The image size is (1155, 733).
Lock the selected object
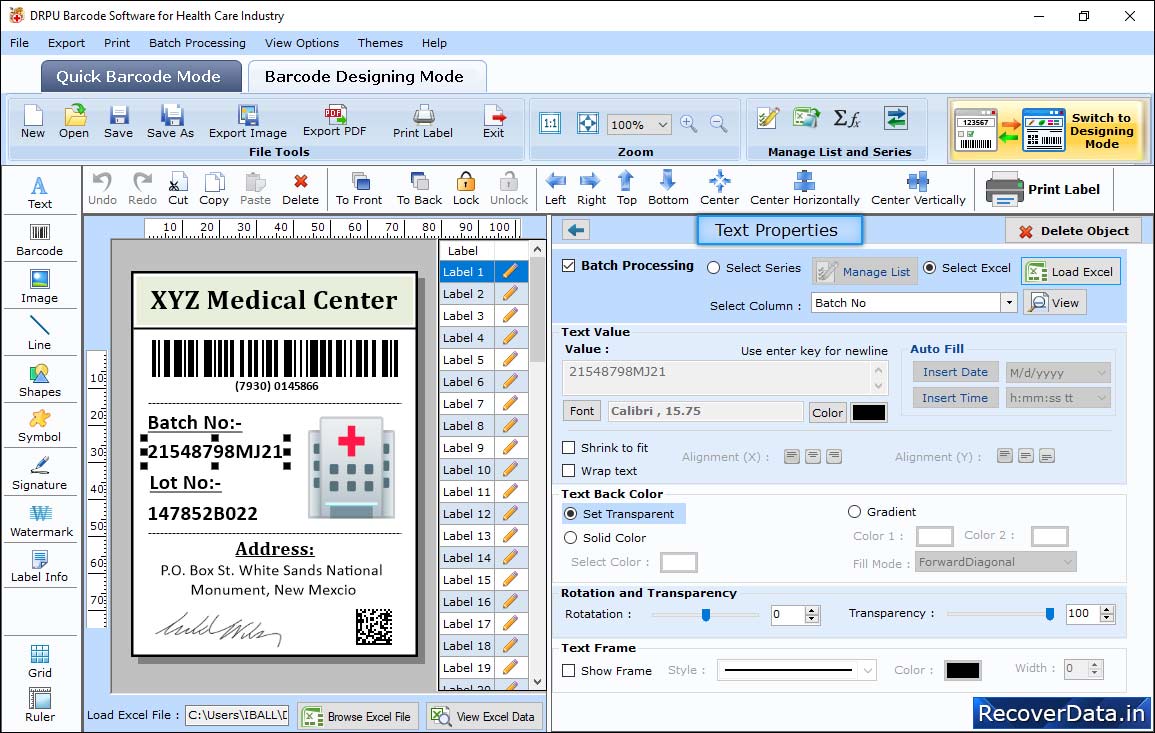click(466, 189)
